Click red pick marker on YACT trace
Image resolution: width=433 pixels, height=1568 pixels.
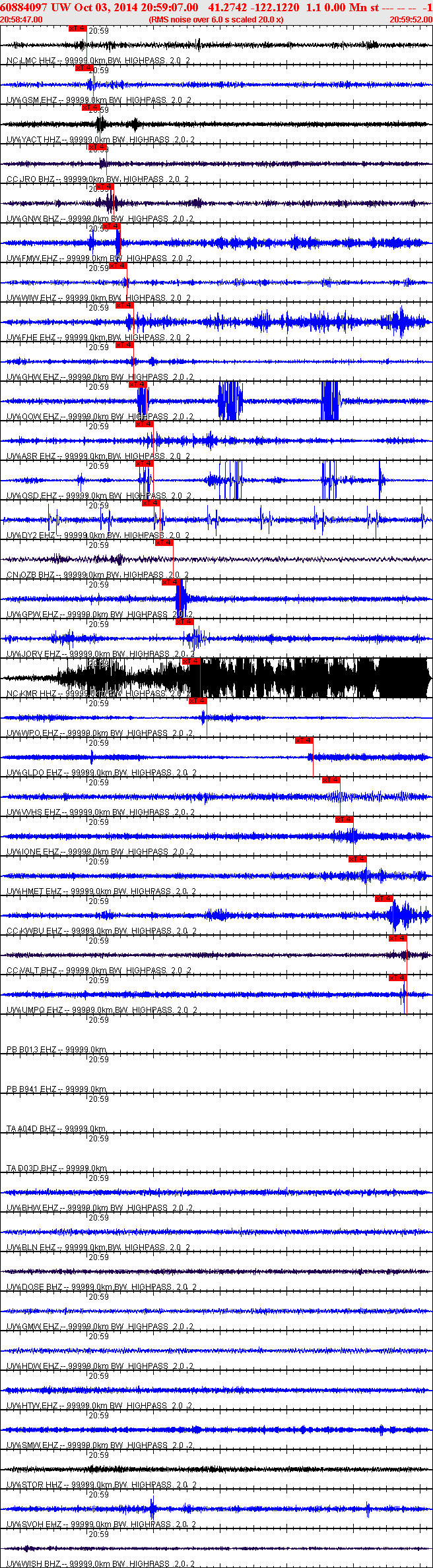click(90, 107)
